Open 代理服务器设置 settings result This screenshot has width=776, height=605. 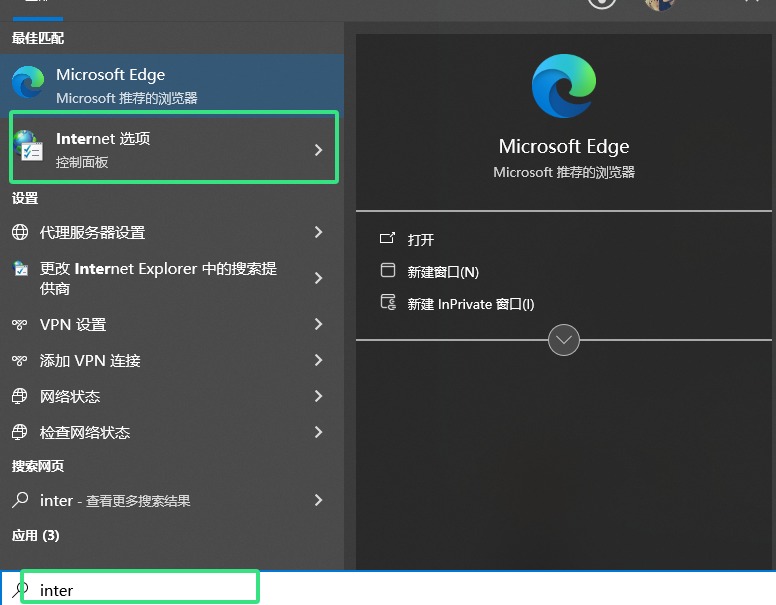172,232
